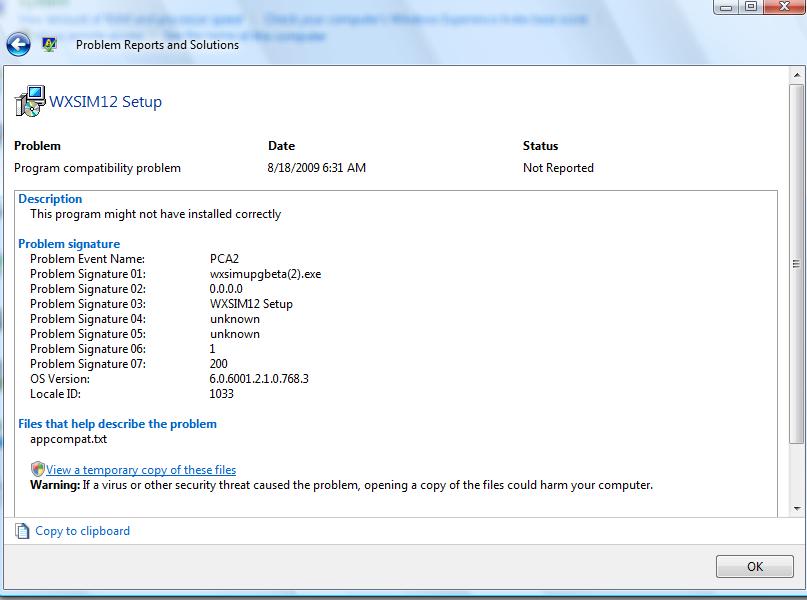Click the Not Reported status value
Viewport: 807px width, 600px height.
click(558, 168)
